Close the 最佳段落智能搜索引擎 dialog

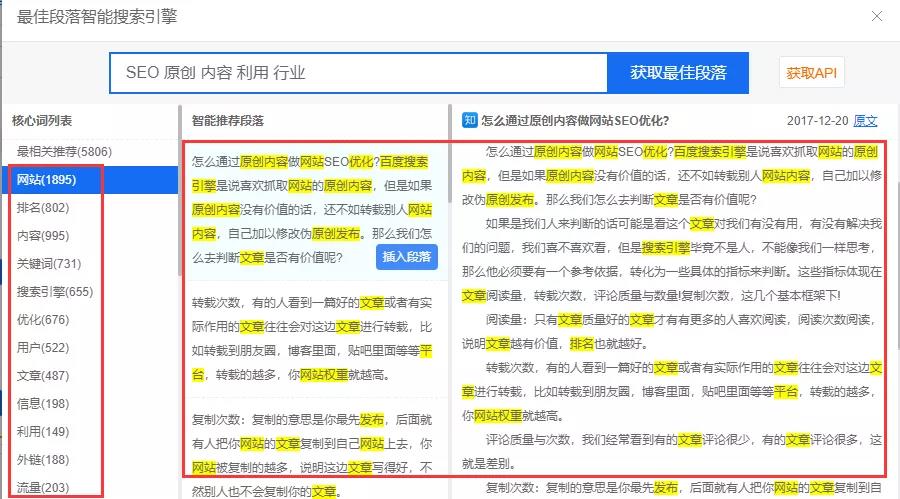point(877,17)
